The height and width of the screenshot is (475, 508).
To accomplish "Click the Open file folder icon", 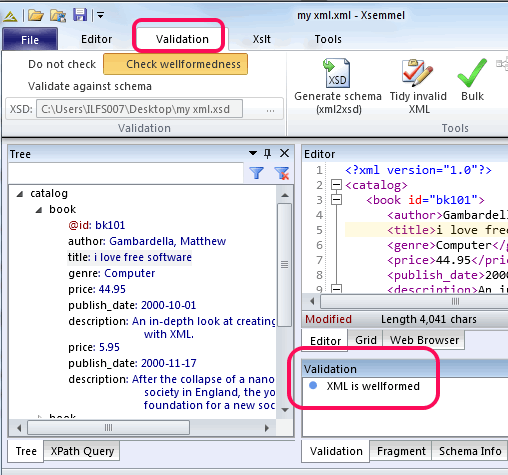I will 36,15.
